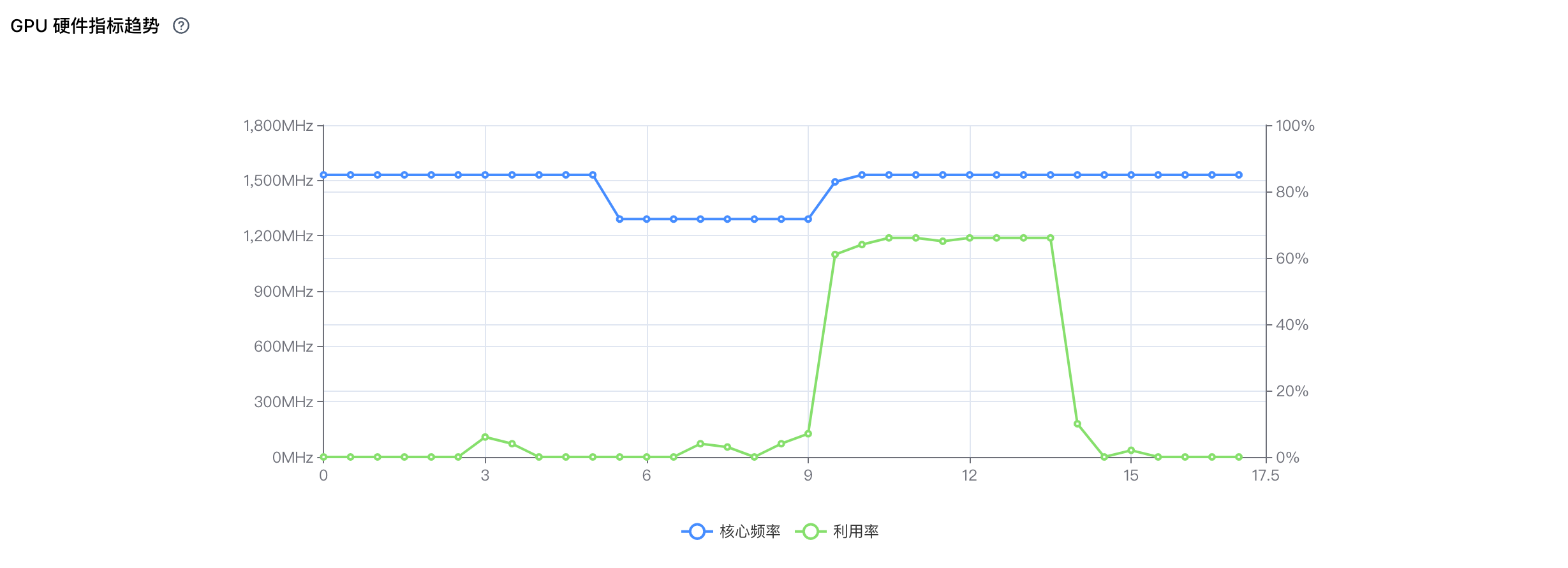
Task: Click the blue 核心频率 legend marker circle
Action: 697,531
